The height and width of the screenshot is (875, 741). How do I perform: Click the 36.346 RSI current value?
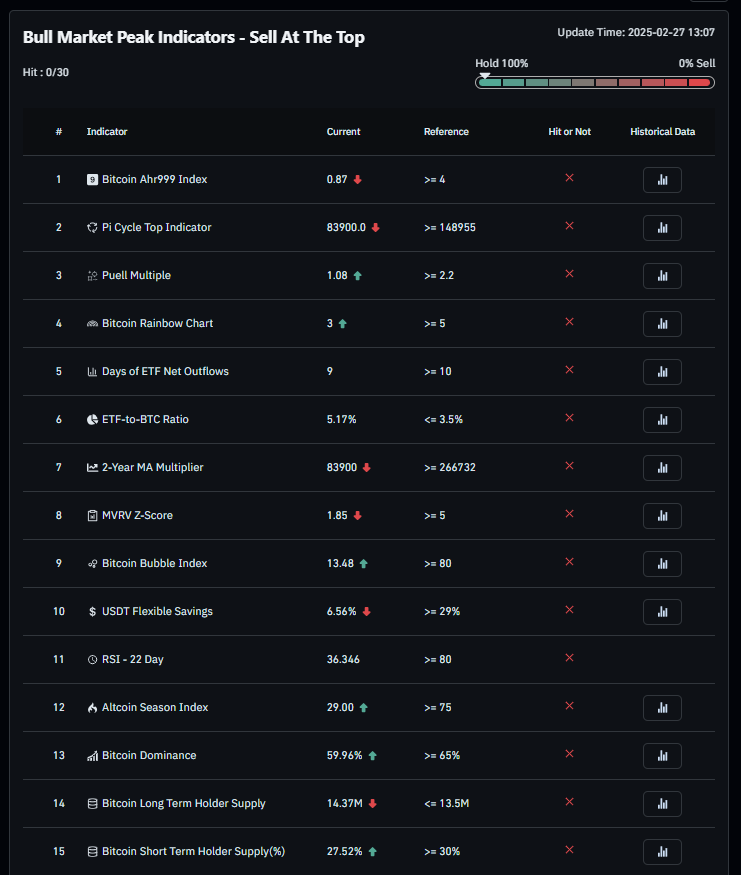tap(343, 659)
